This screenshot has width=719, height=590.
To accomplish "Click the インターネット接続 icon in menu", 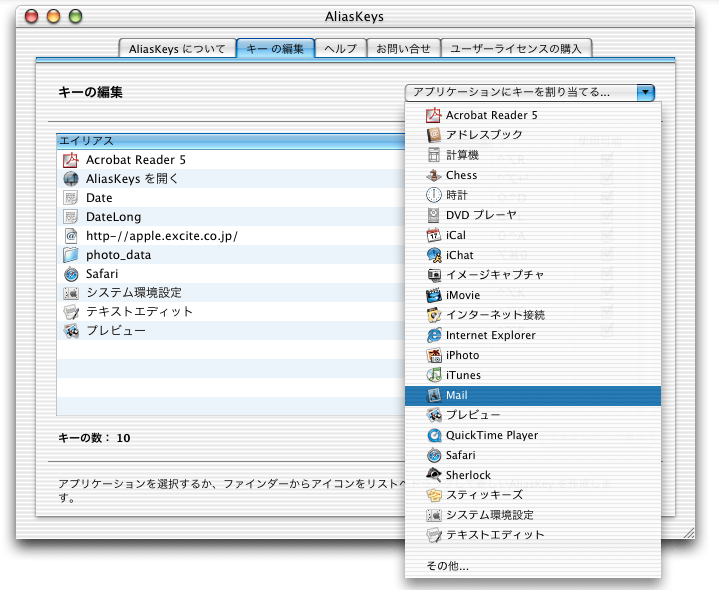I will pos(434,315).
